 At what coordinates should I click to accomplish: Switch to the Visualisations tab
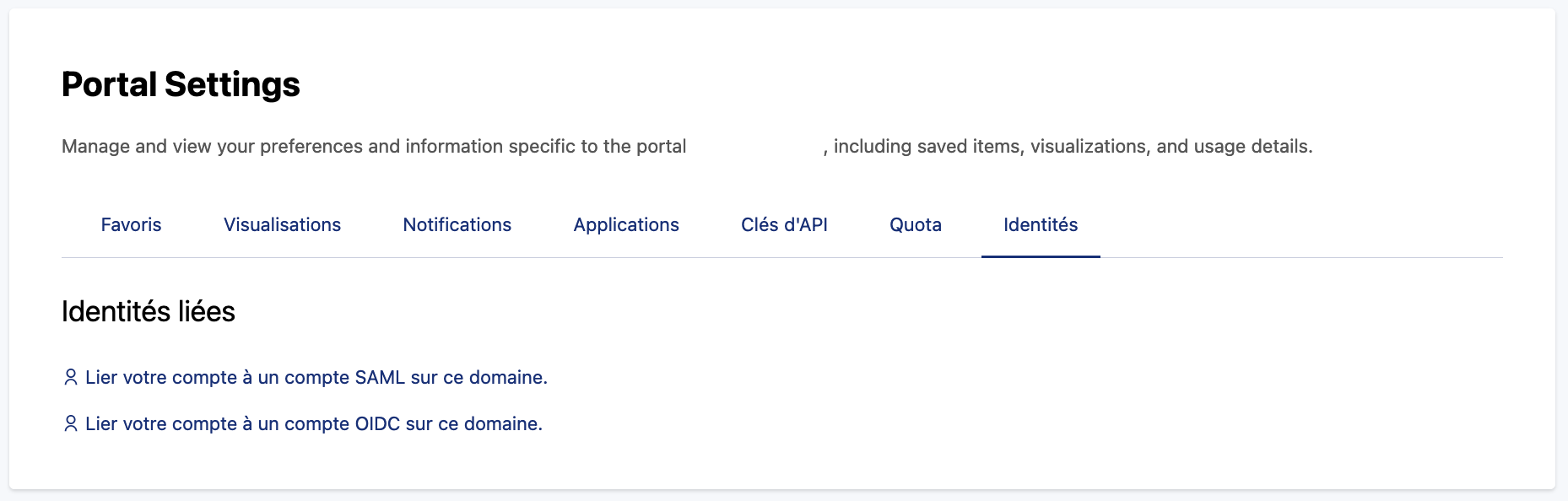[282, 225]
